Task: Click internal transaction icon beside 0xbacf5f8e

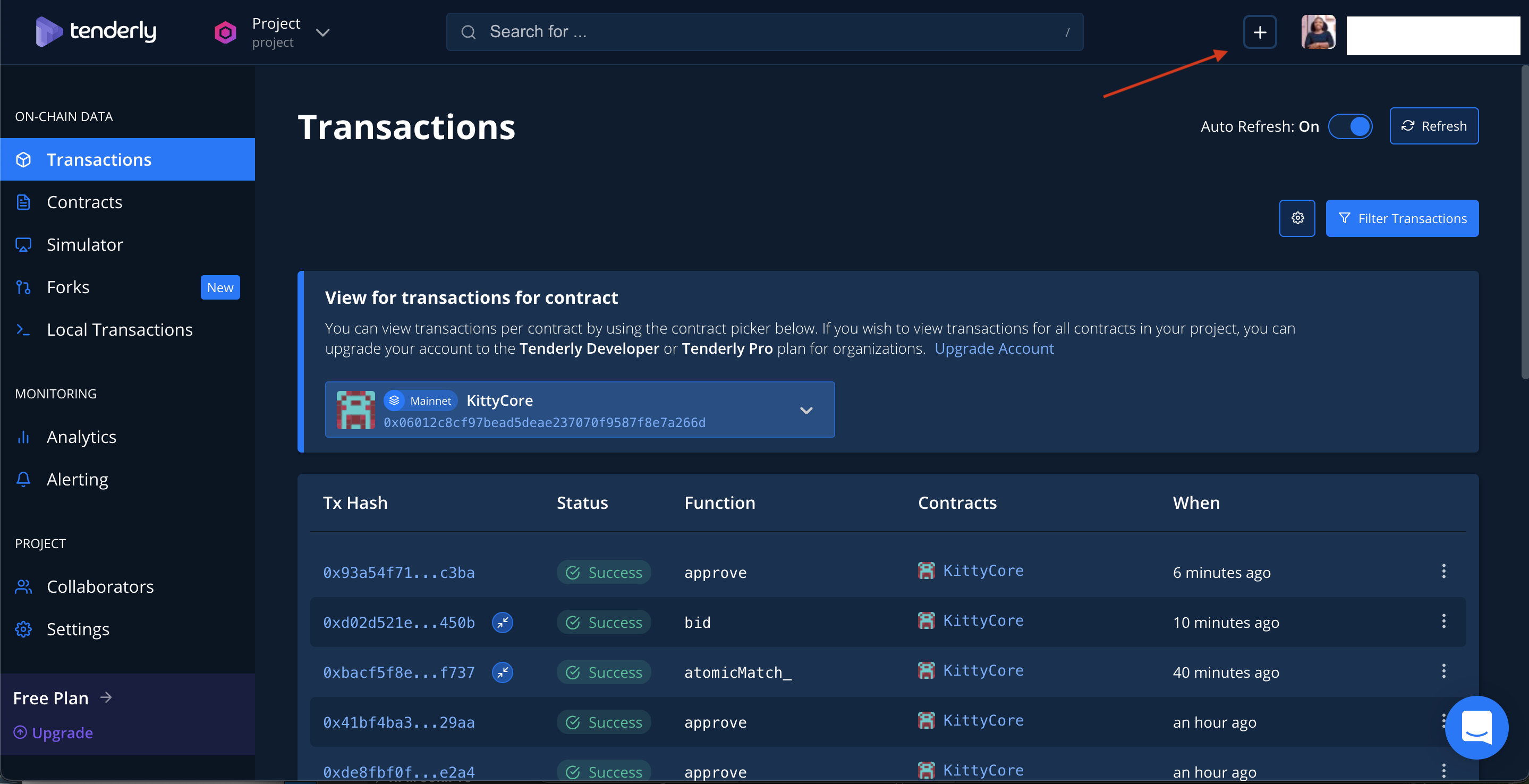Action: point(502,672)
